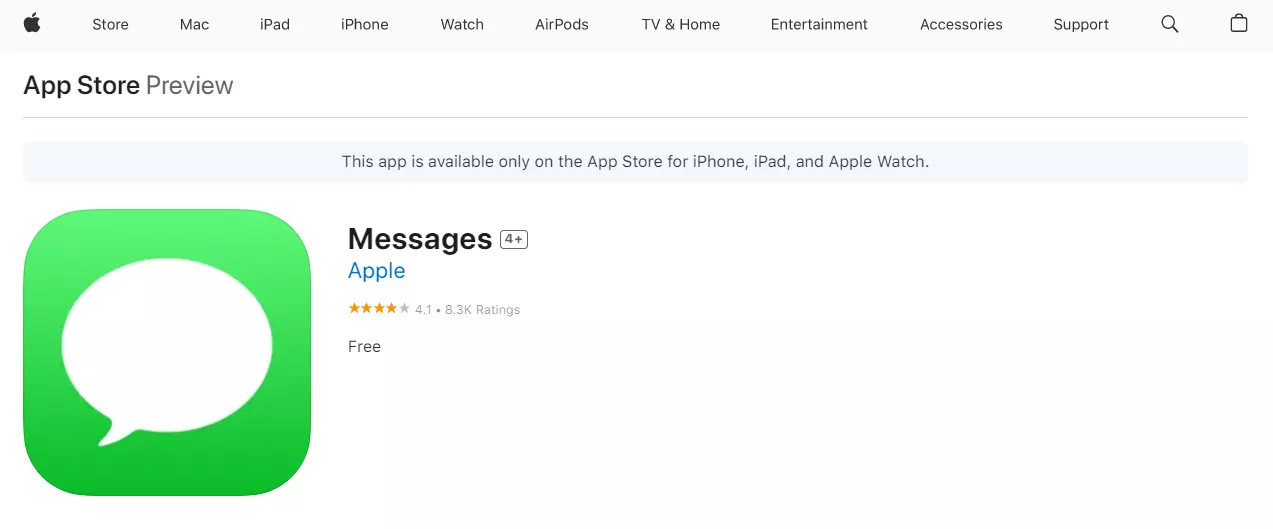Image resolution: width=1273 pixels, height=529 pixels.
Task: Open the AirPods menu
Action: (562, 24)
